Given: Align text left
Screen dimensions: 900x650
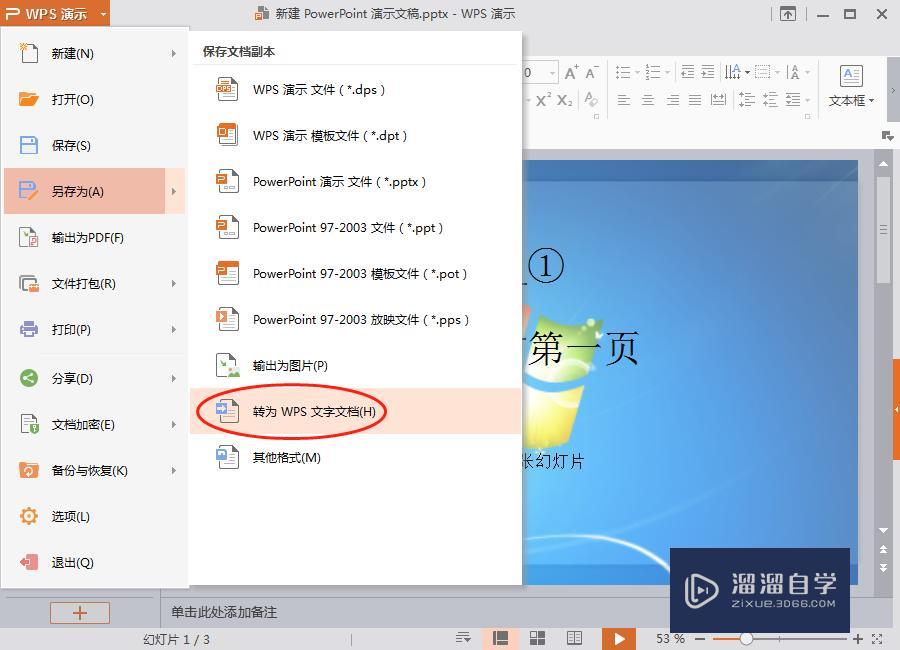Looking at the screenshot, I should (623, 100).
